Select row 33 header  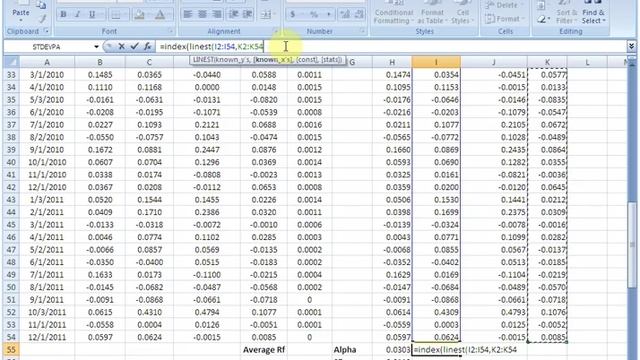[11, 75]
